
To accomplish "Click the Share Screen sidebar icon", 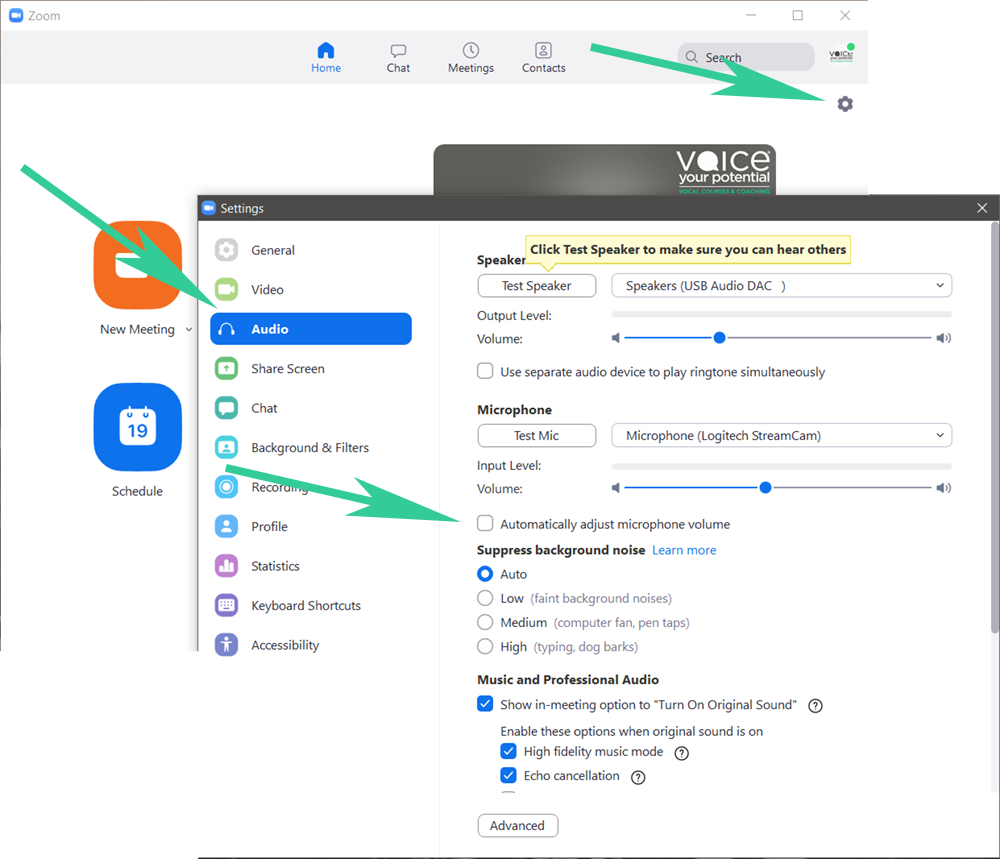I will click(x=226, y=369).
